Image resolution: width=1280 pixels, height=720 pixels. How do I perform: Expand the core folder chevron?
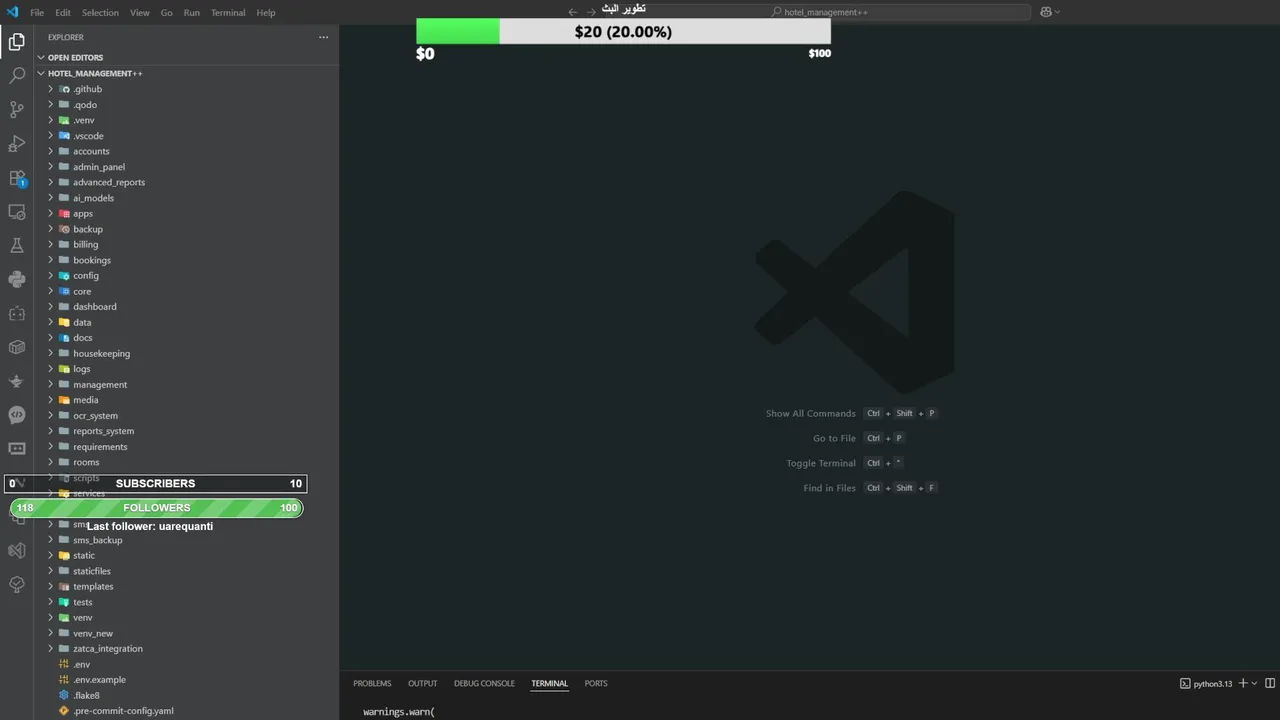50,291
